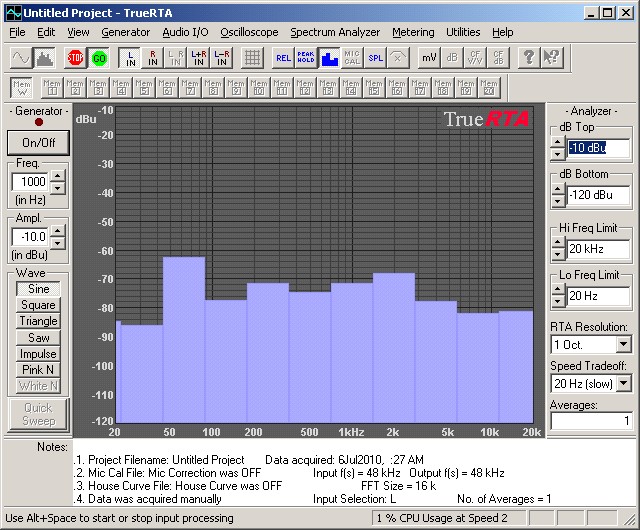
Task: Select the Sine wave option
Action: tap(38, 289)
